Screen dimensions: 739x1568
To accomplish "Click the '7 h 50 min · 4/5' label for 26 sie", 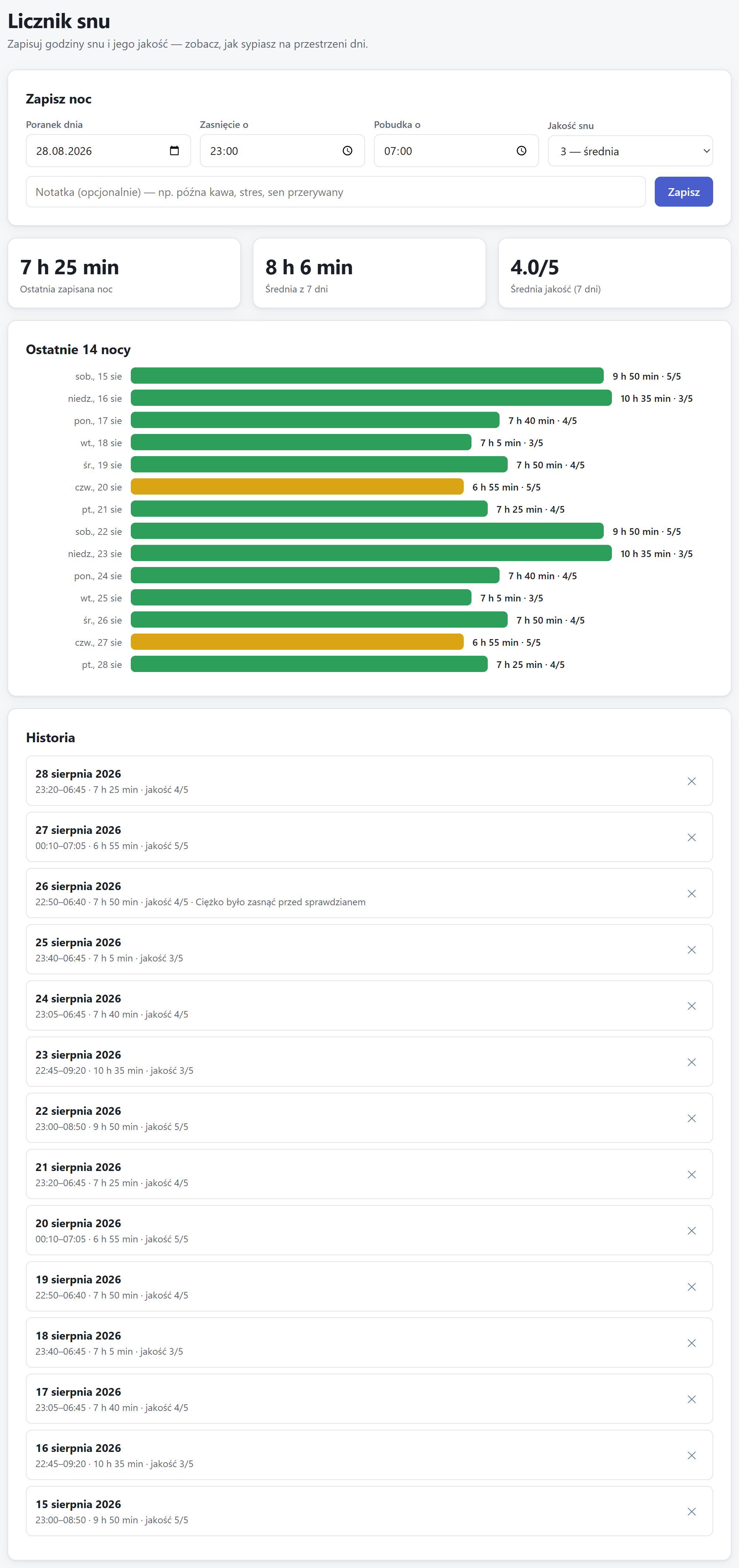I will (551, 620).
